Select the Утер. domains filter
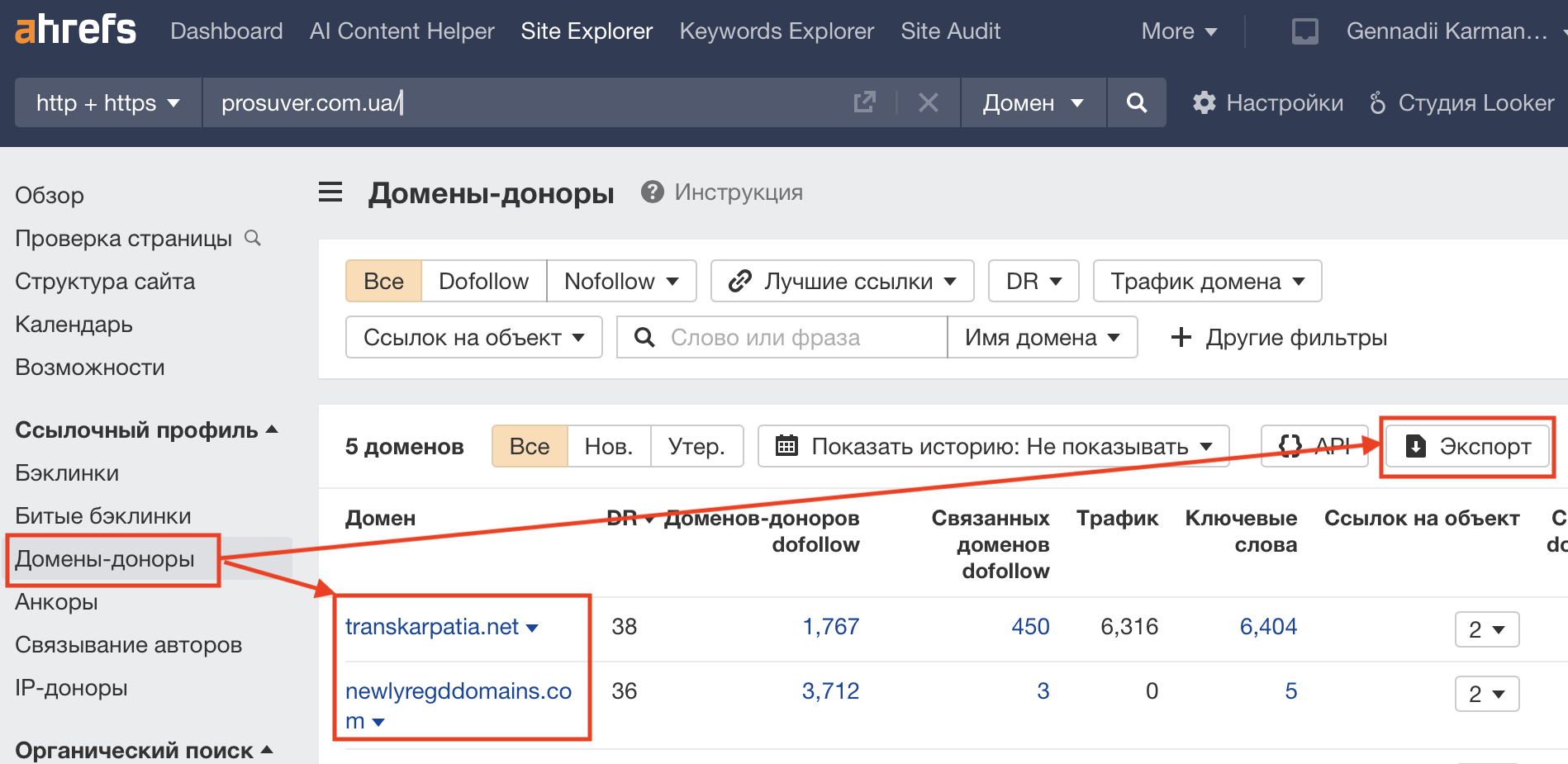 click(696, 445)
